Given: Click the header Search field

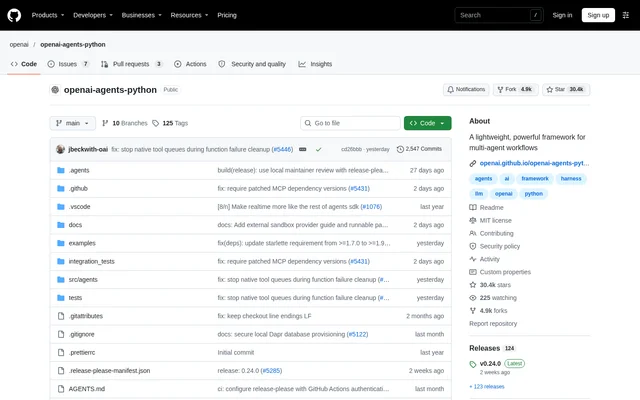Looking at the screenshot, I should (x=499, y=15).
